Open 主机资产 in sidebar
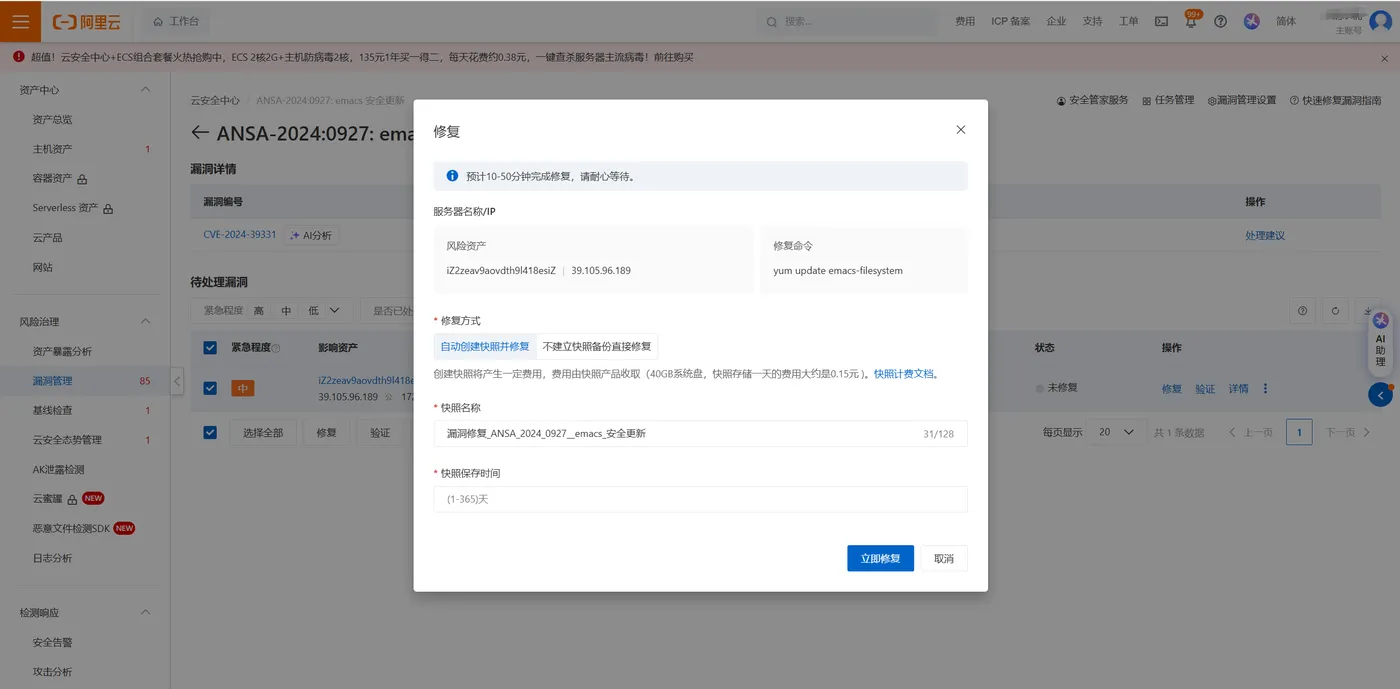Screen dimensions: 1400x689 [x=52, y=149]
